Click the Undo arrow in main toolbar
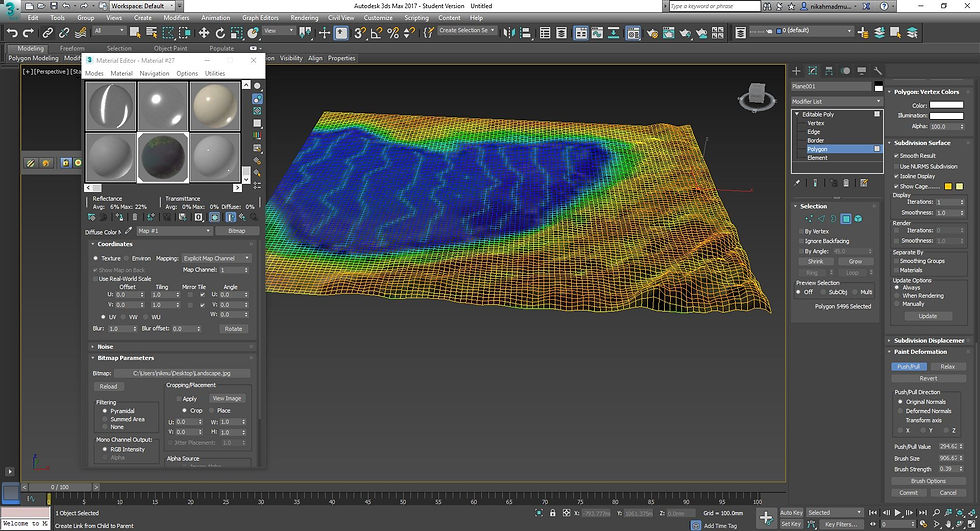 coord(12,33)
